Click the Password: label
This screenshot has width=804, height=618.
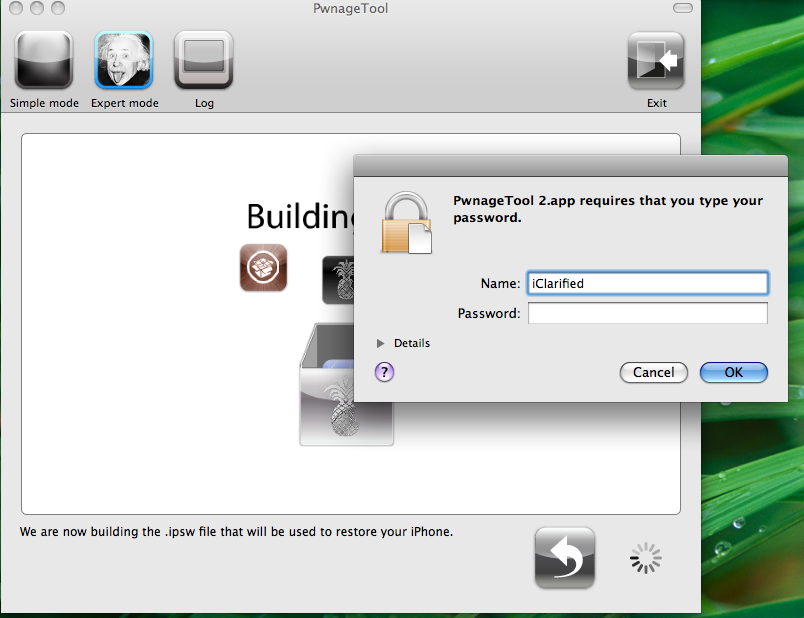point(489,313)
